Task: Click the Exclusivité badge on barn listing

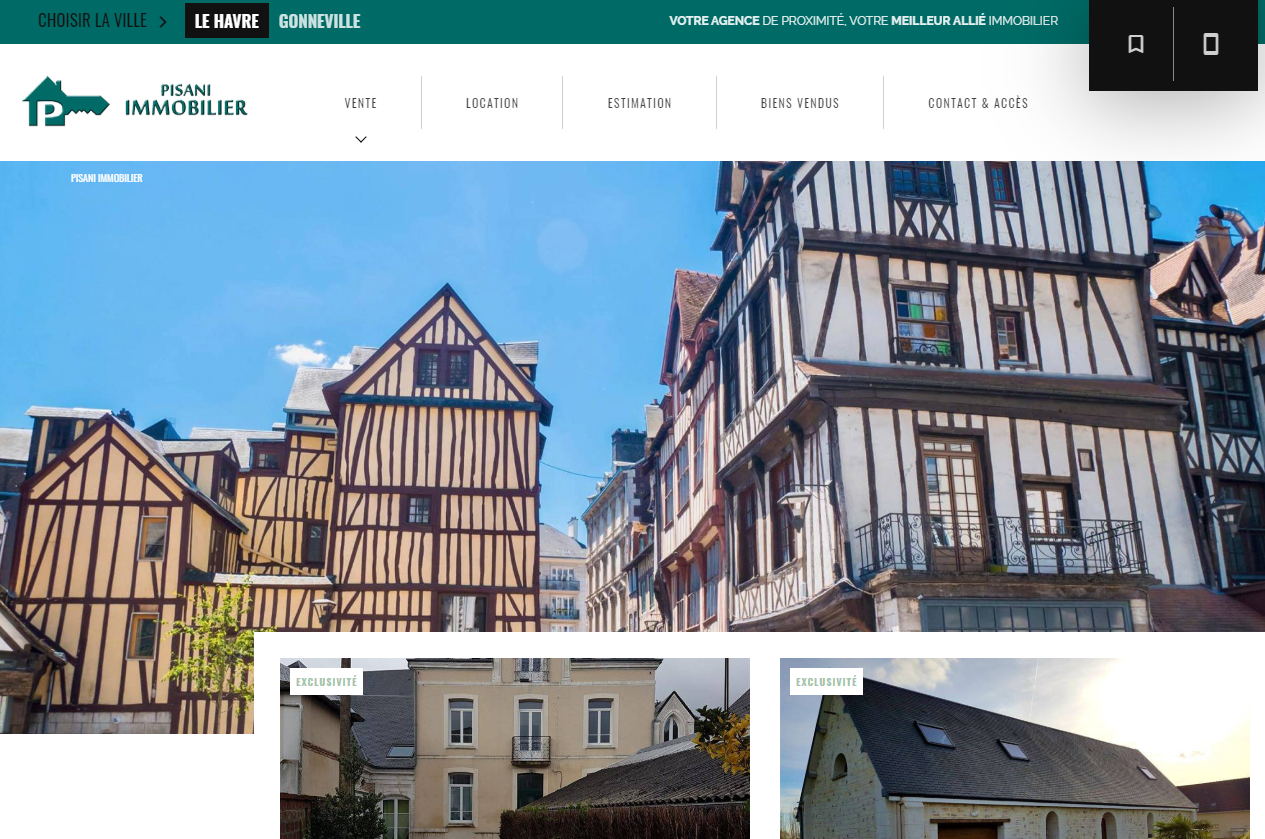Action: pos(826,682)
